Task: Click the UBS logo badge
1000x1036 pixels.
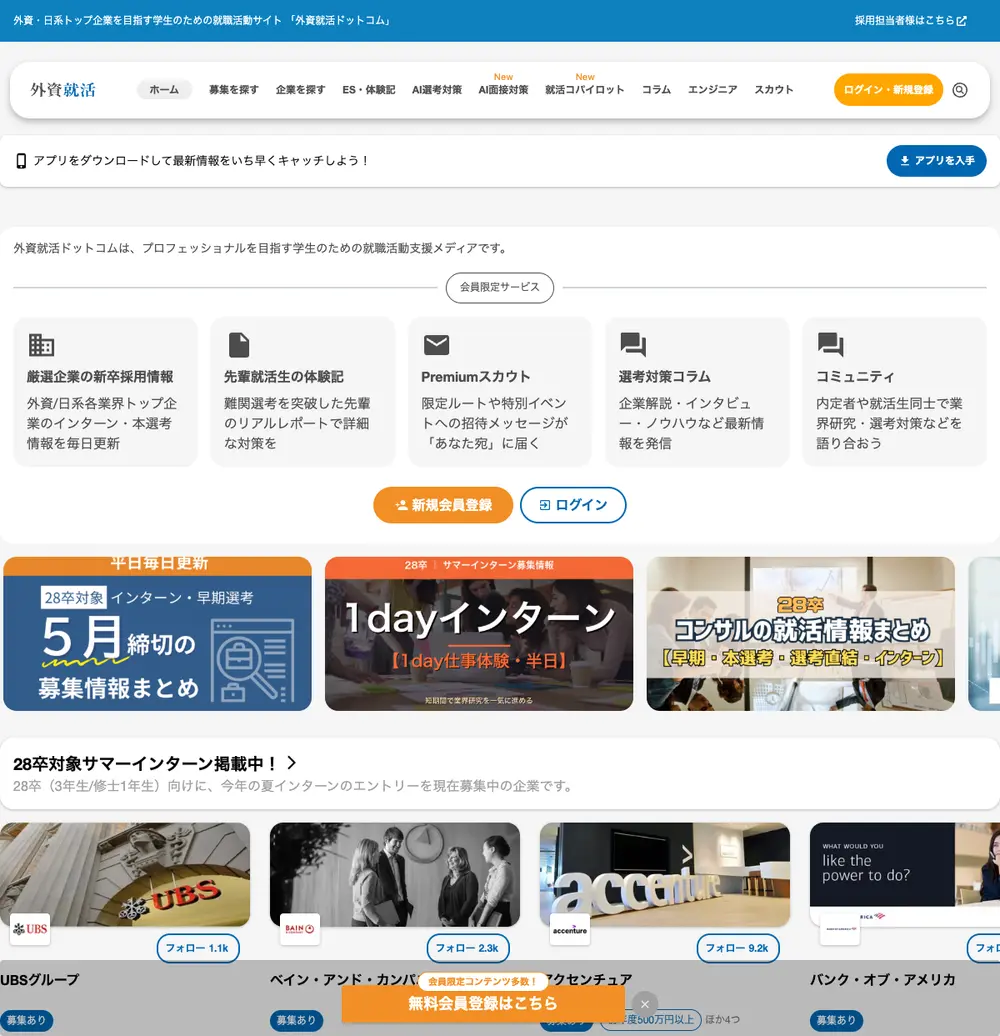Action: coord(30,929)
